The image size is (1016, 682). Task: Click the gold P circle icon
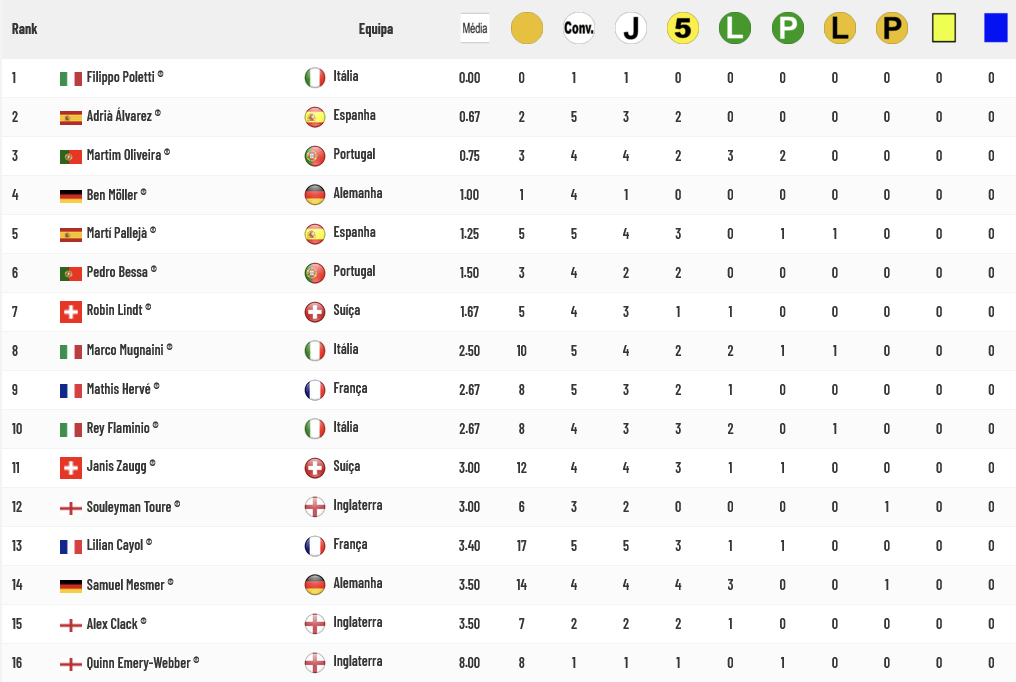point(892,28)
